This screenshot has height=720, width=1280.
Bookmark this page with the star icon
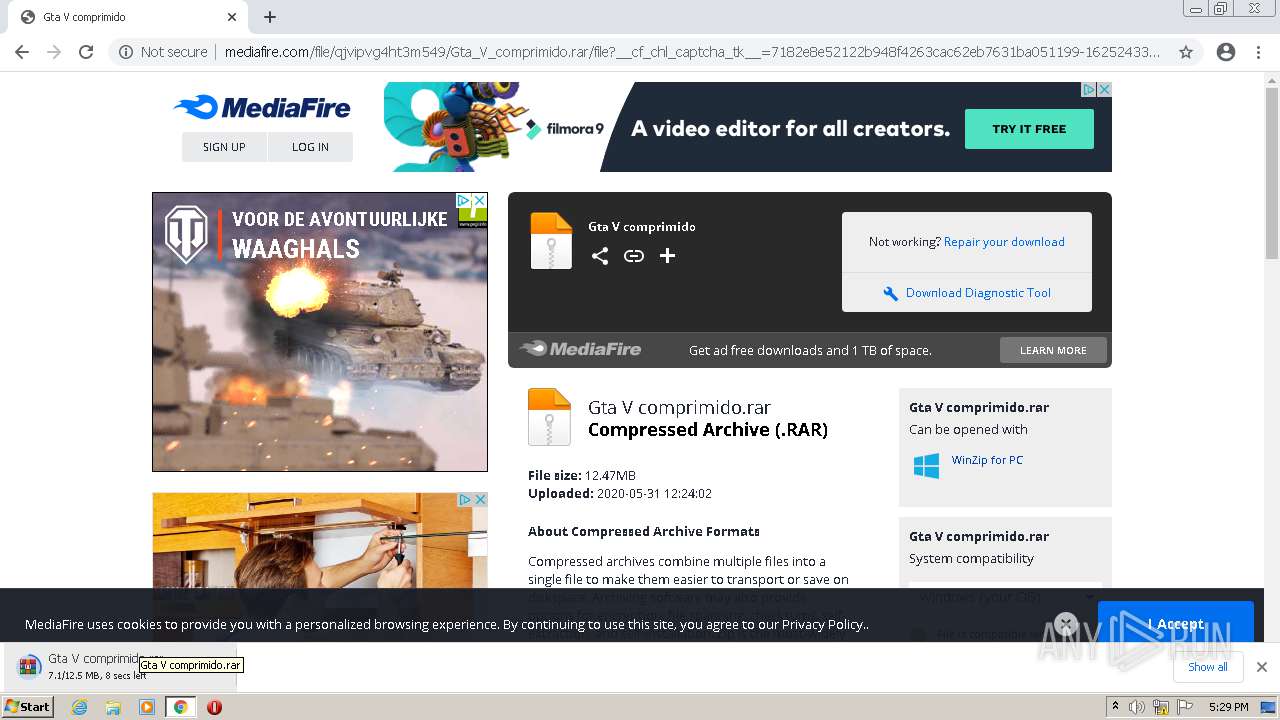1186,52
